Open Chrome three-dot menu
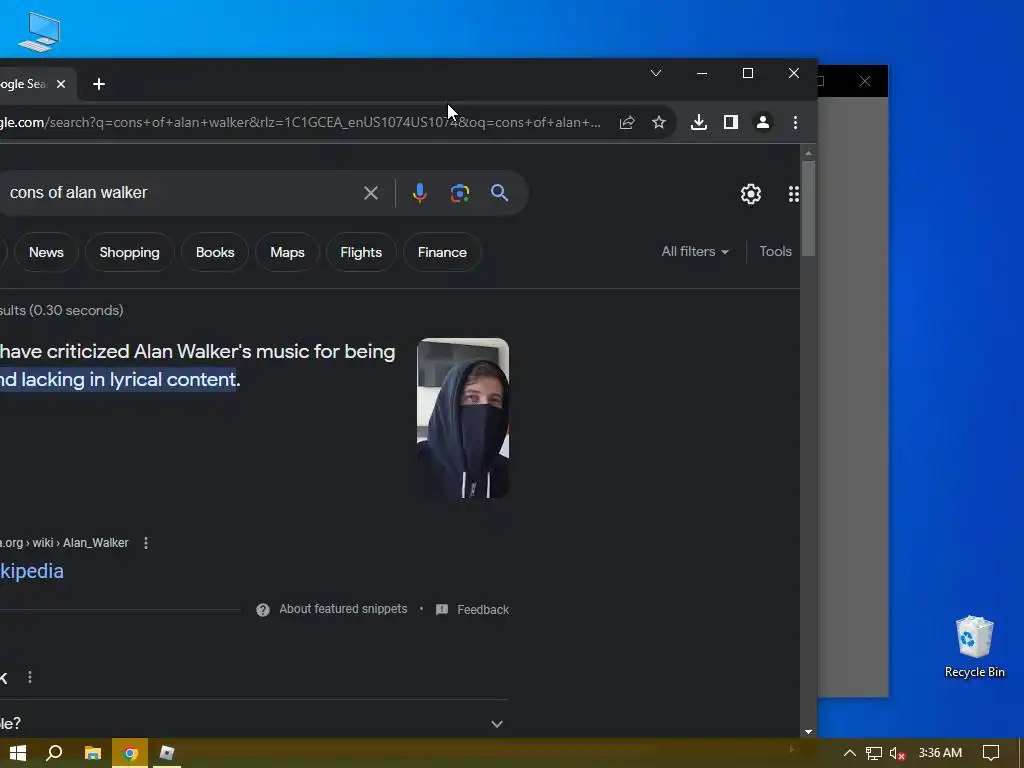The height and width of the screenshot is (768, 1024). pos(795,122)
